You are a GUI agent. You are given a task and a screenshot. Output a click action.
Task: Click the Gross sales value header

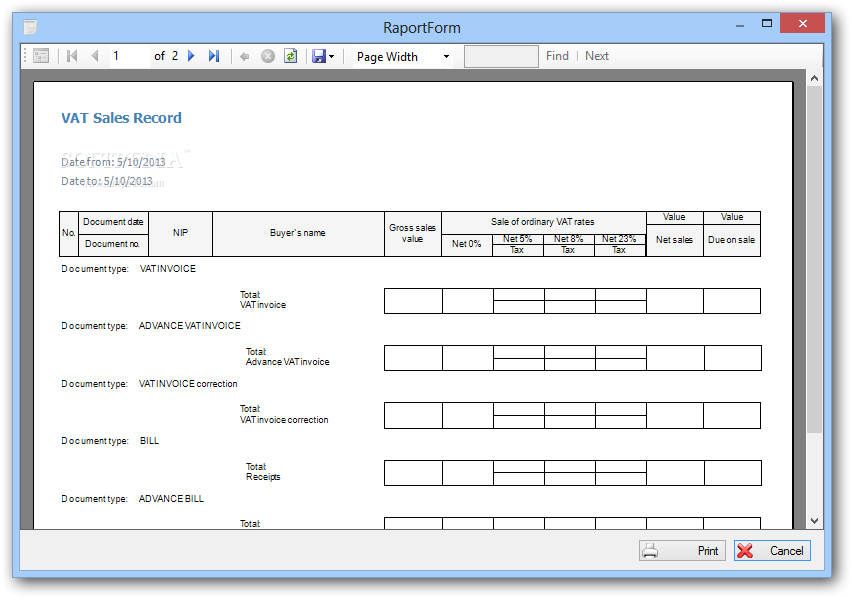point(412,234)
